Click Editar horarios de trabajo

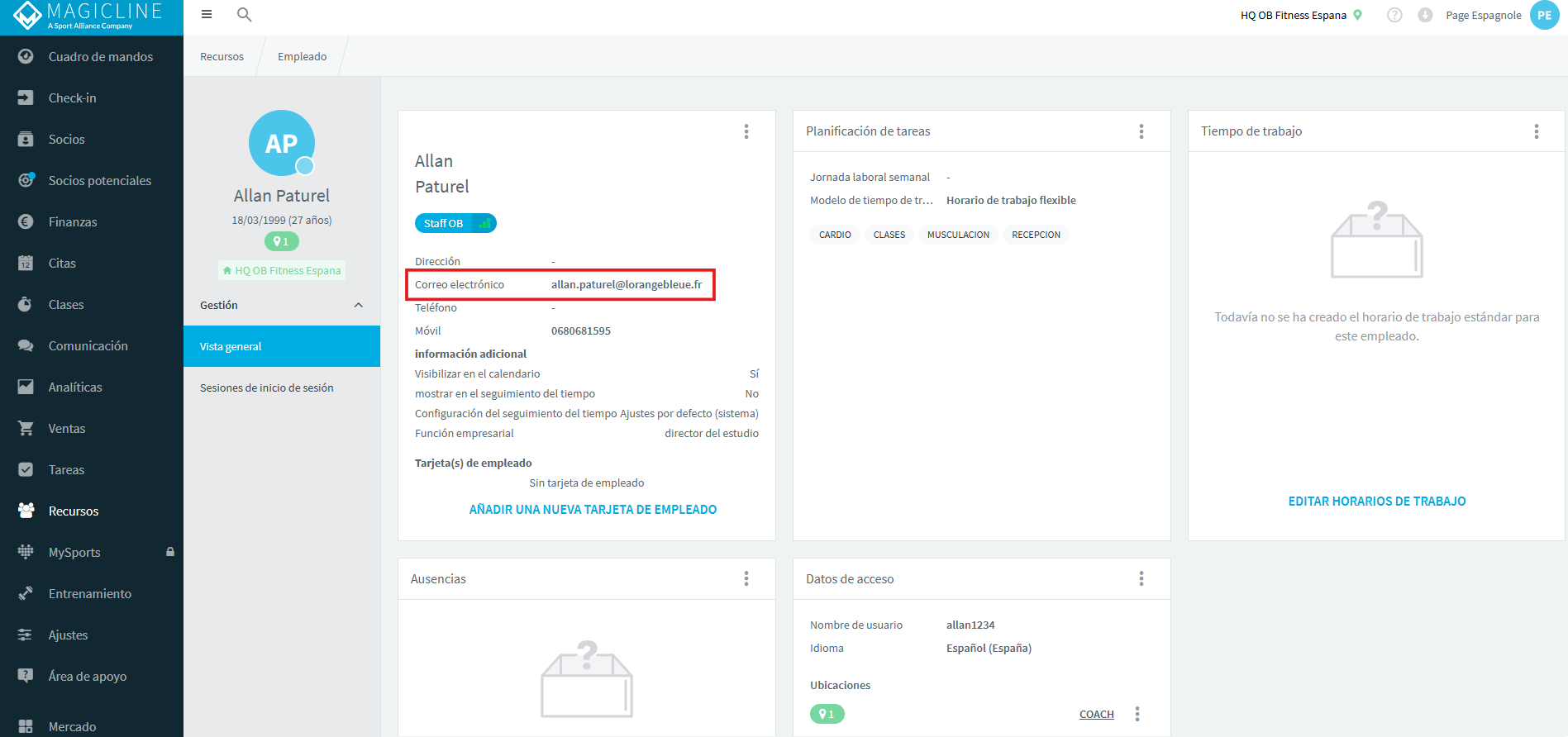[1377, 502]
